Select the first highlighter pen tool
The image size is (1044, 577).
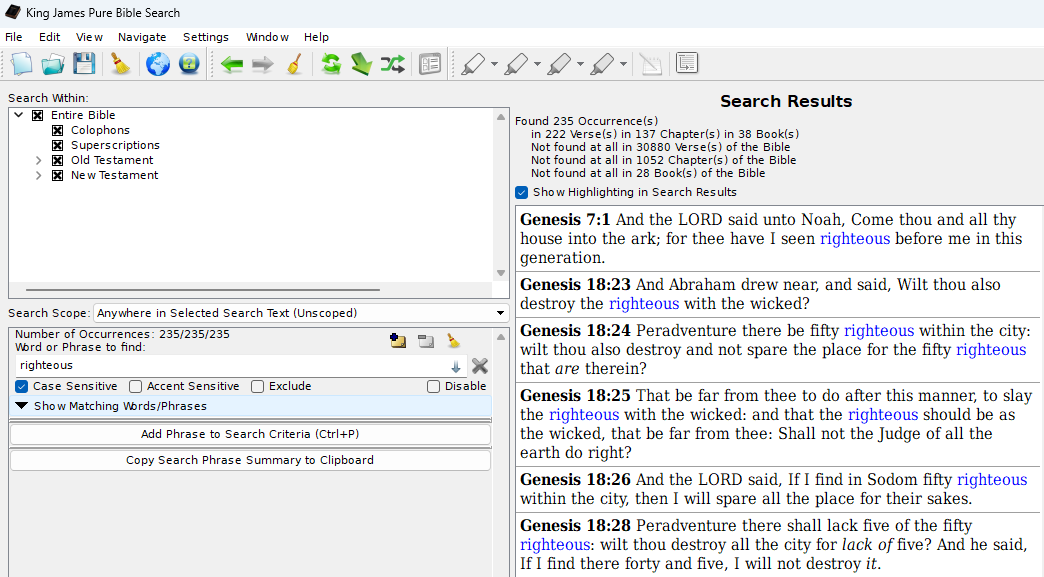(470, 64)
